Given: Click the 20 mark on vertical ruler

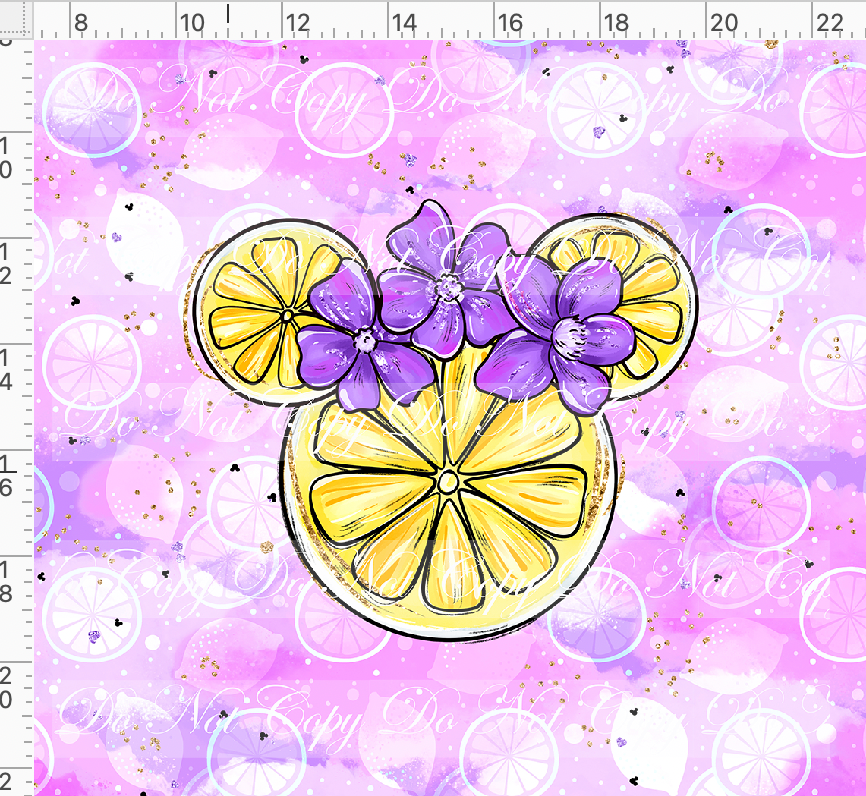Looking at the screenshot, I should [x=6, y=688].
